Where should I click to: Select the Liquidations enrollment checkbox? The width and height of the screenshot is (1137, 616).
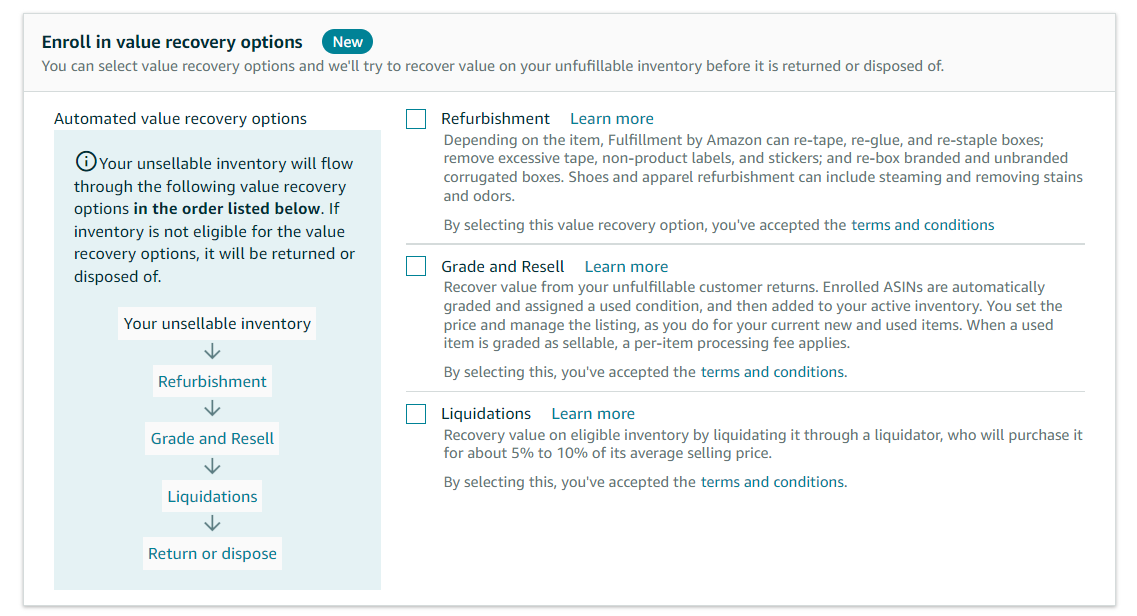tap(415, 413)
